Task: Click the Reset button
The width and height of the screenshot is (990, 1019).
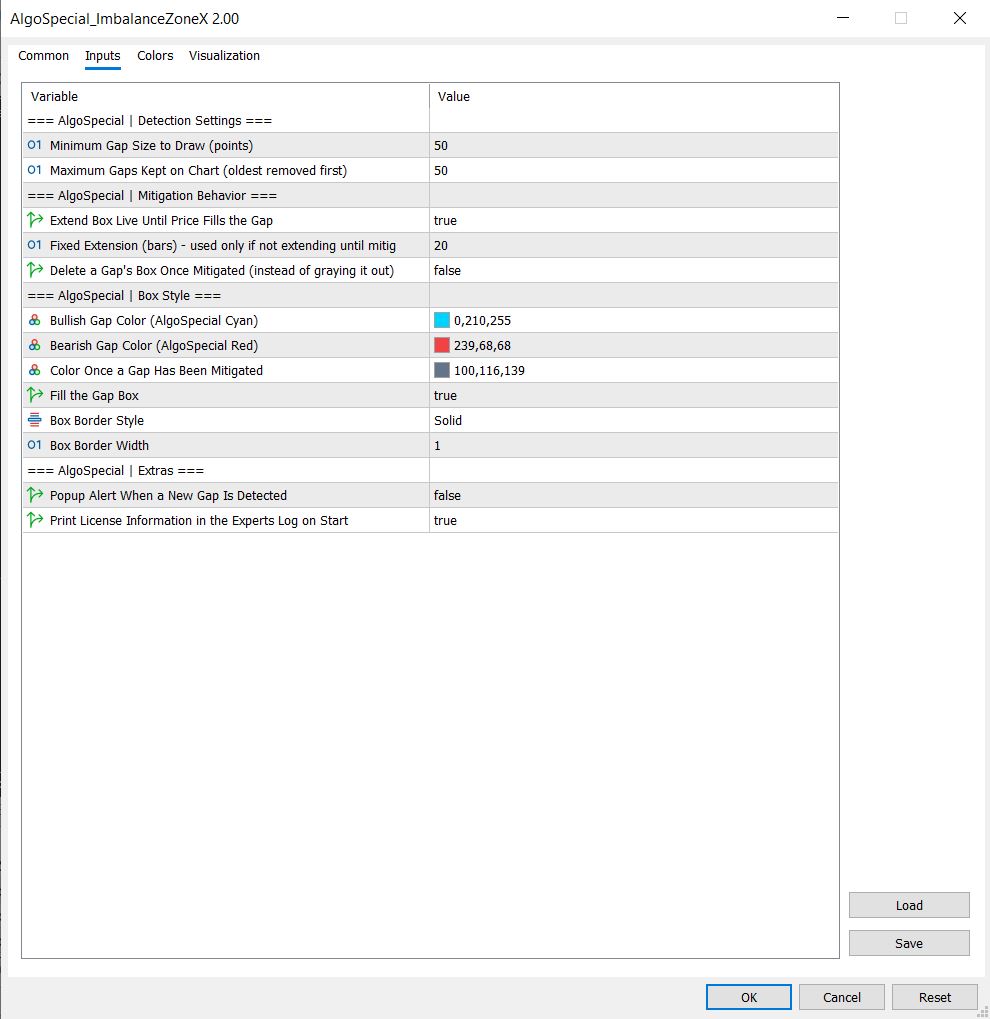Action: pyautogui.click(x=935, y=997)
